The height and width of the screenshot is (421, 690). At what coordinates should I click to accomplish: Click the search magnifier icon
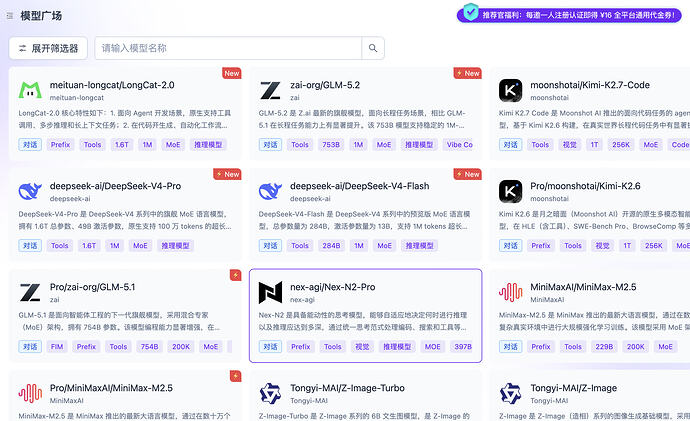373,48
